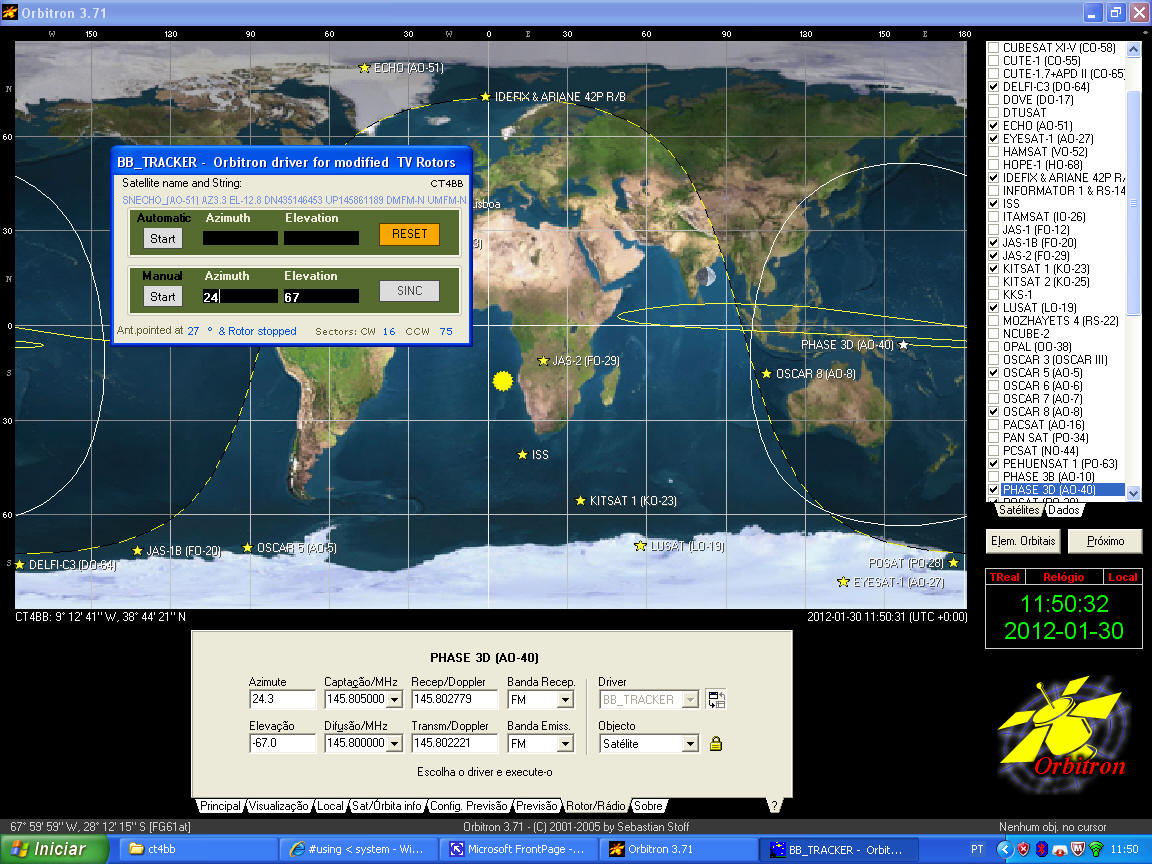The width and height of the screenshot is (1152, 864).
Task: Switch to the BB_TRACKER taskbar window
Action: point(838,849)
